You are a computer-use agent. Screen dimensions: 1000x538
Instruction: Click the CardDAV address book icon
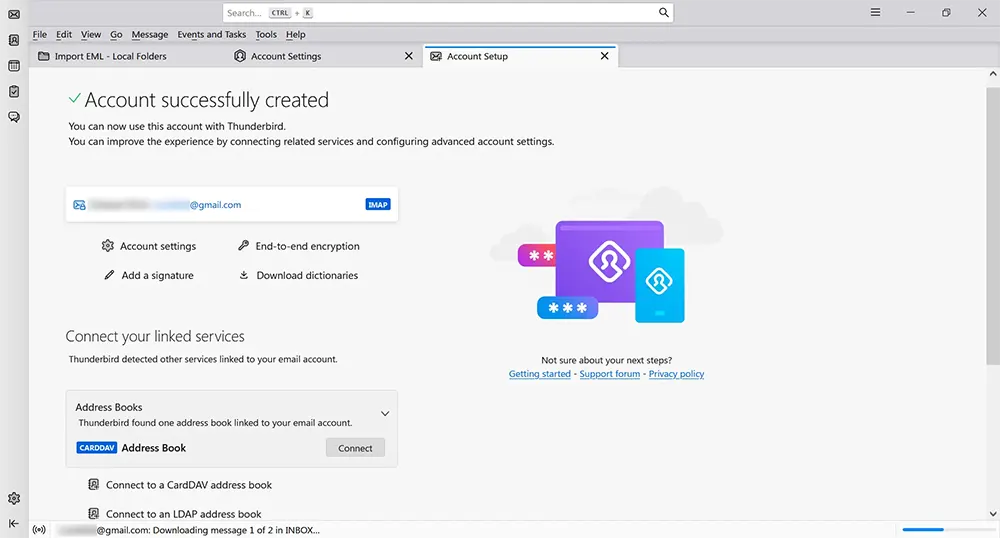[94, 484]
